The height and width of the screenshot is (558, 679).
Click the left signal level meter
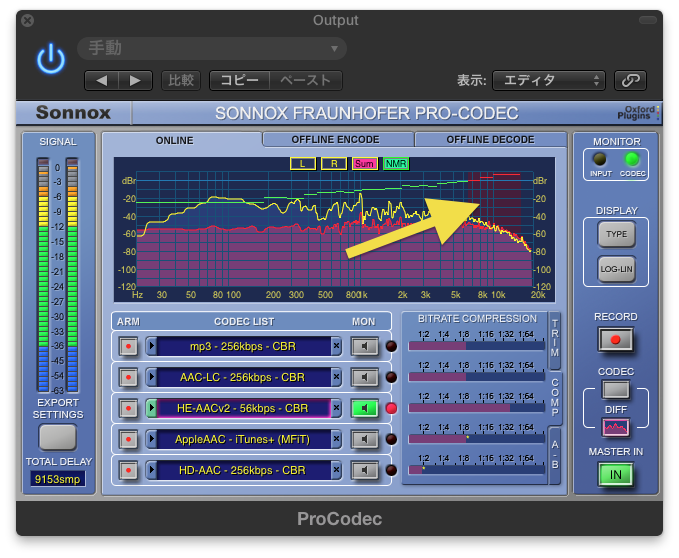pyautogui.click(x=43, y=275)
